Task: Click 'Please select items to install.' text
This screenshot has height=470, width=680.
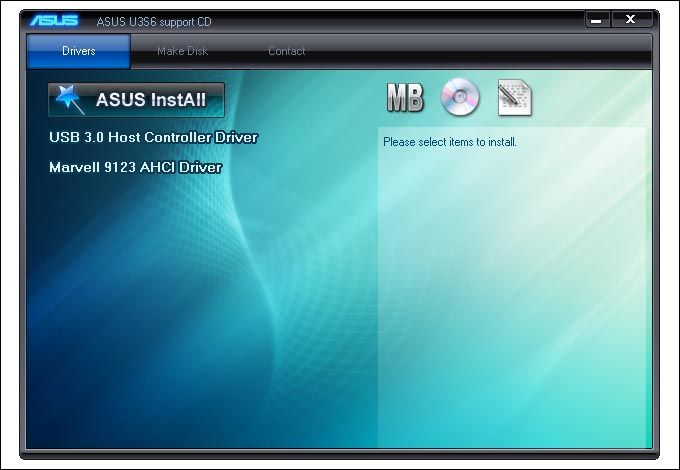Action: point(450,142)
